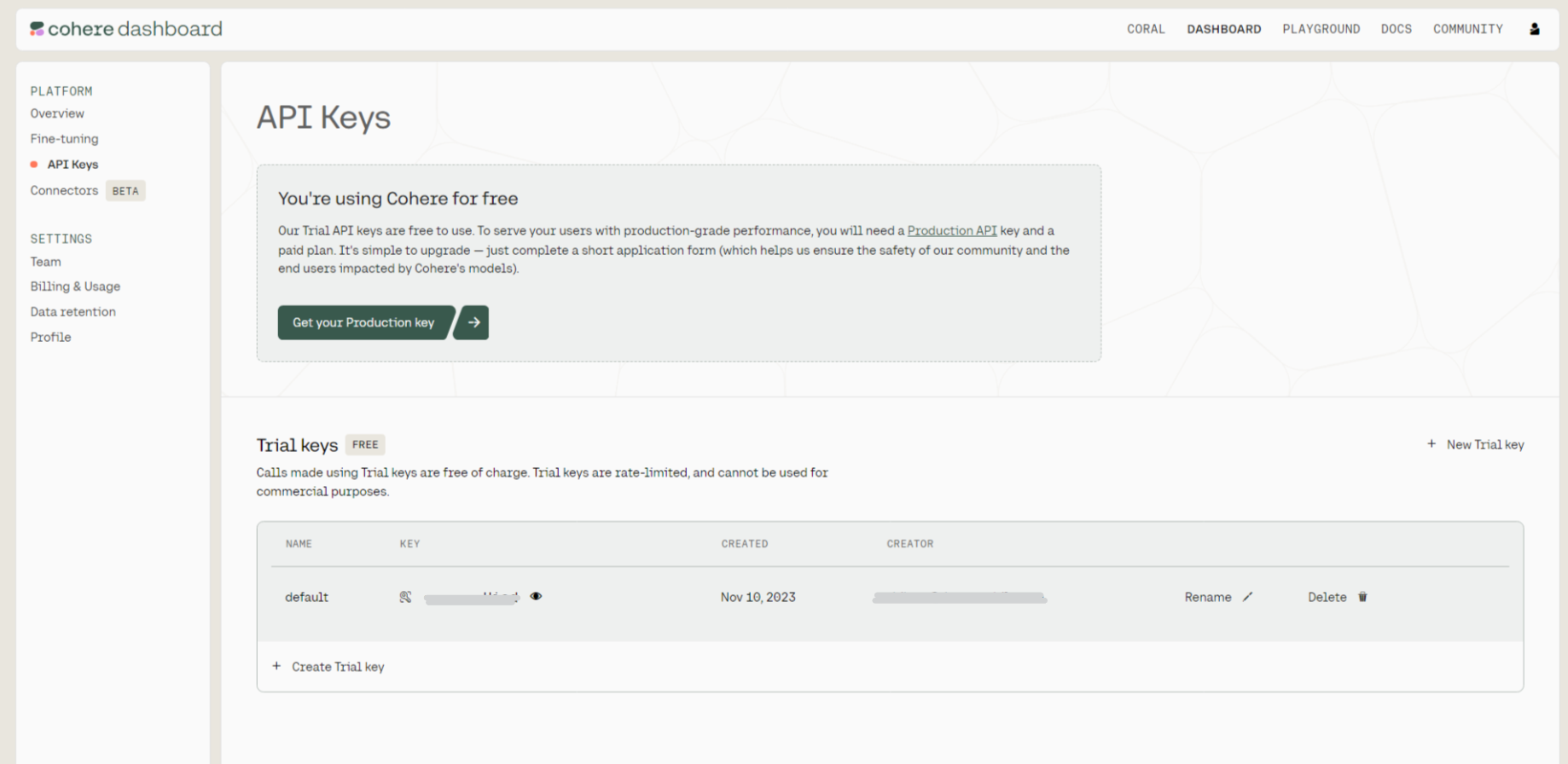Reveal the default API key with eye icon
1568x764 pixels.
(536, 597)
